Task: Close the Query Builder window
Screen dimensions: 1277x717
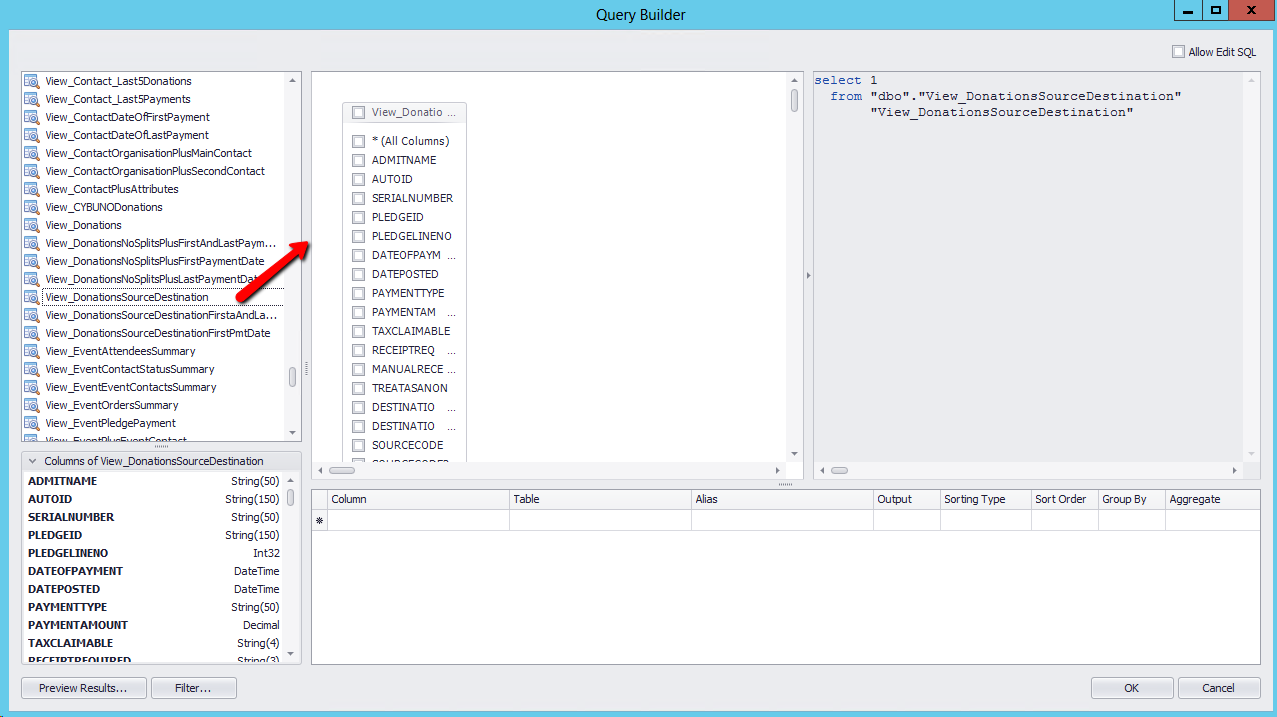Action: [x=1252, y=10]
